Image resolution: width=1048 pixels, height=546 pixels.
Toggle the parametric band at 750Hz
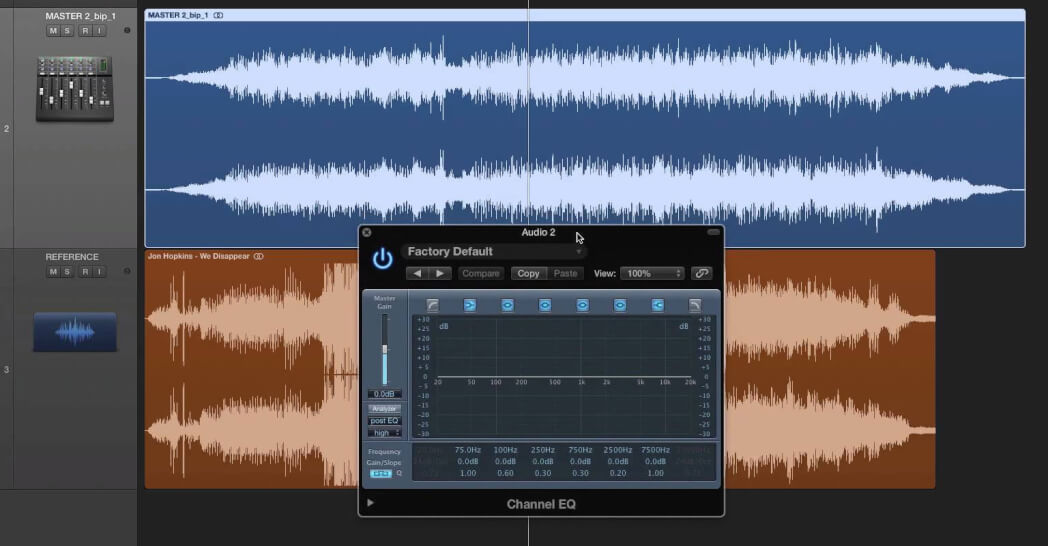(x=582, y=305)
